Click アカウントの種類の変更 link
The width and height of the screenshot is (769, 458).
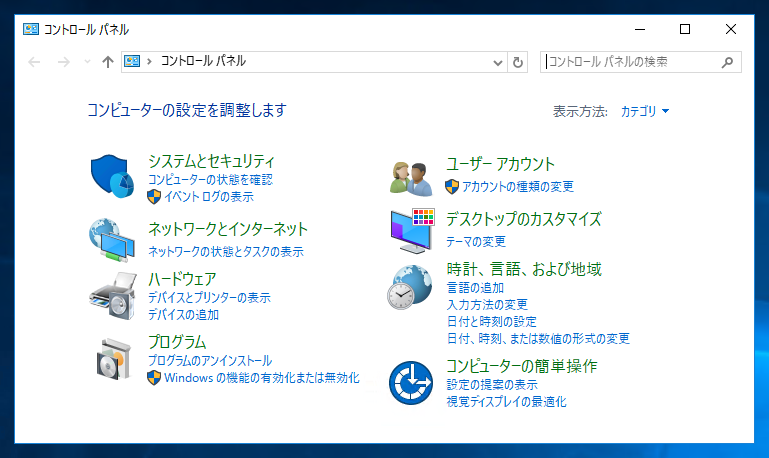(x=517, y=187)
